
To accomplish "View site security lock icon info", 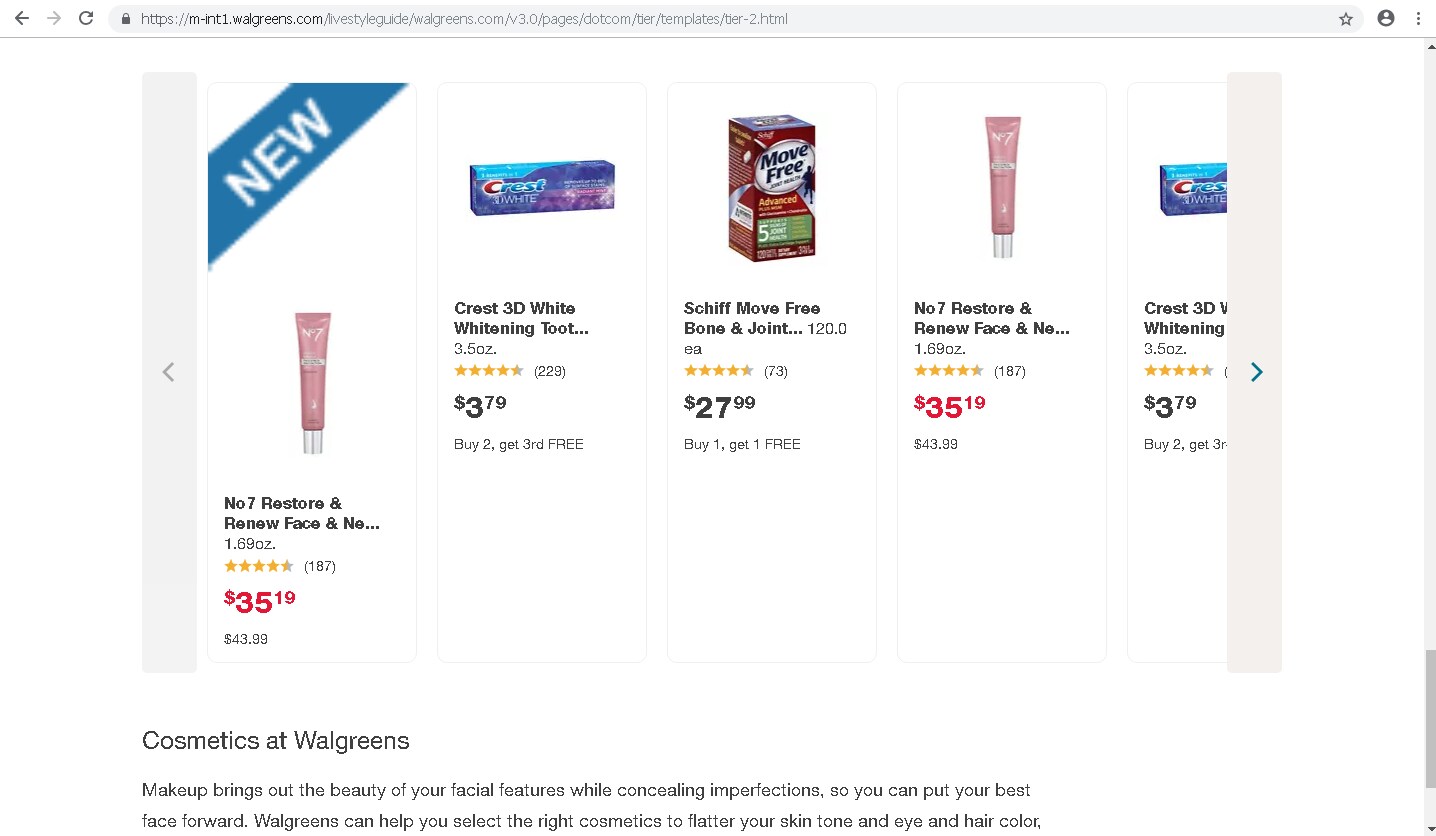I will tap(125, 18).
